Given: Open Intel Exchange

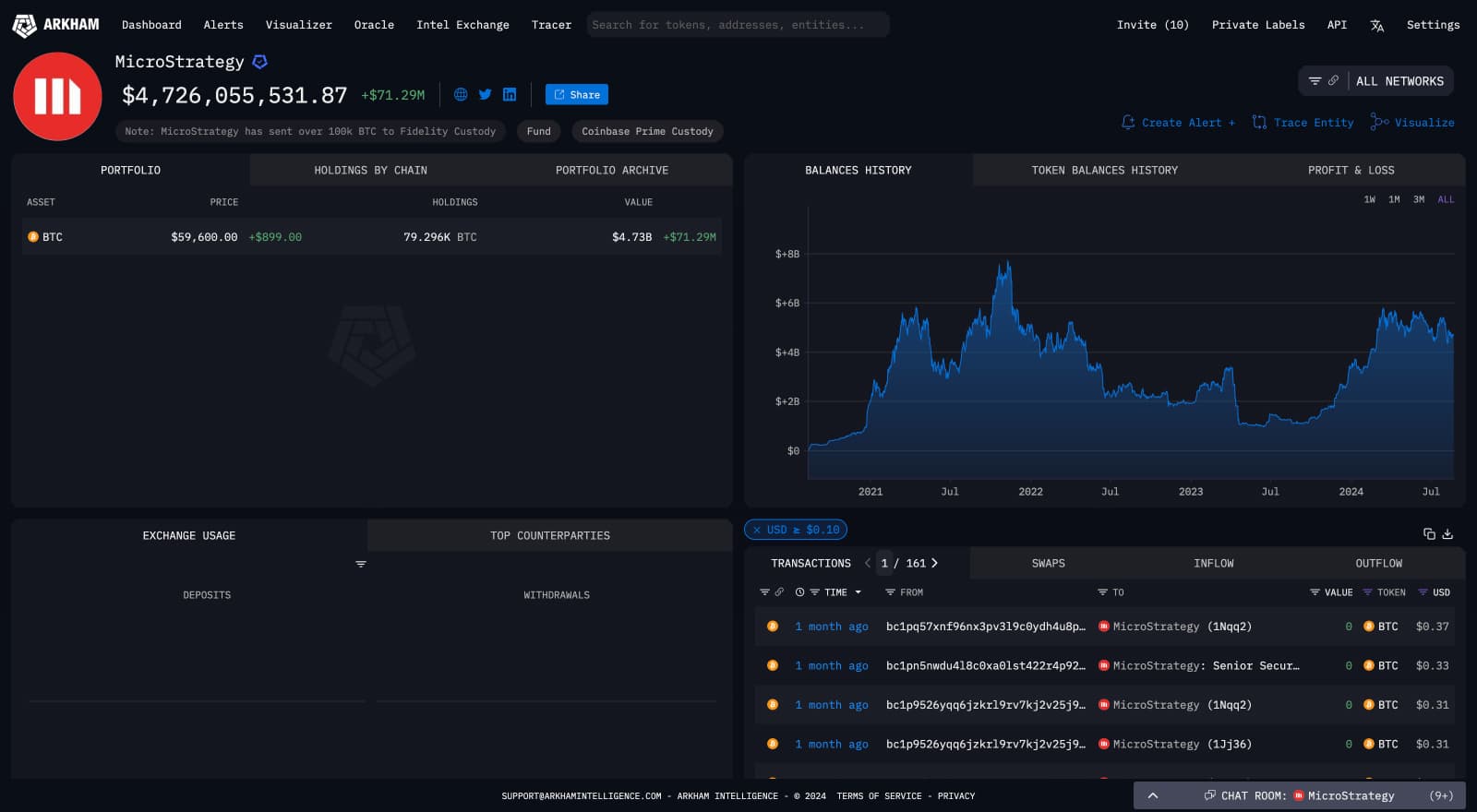Looking at the screenshot, I should [x=462, y=25].
